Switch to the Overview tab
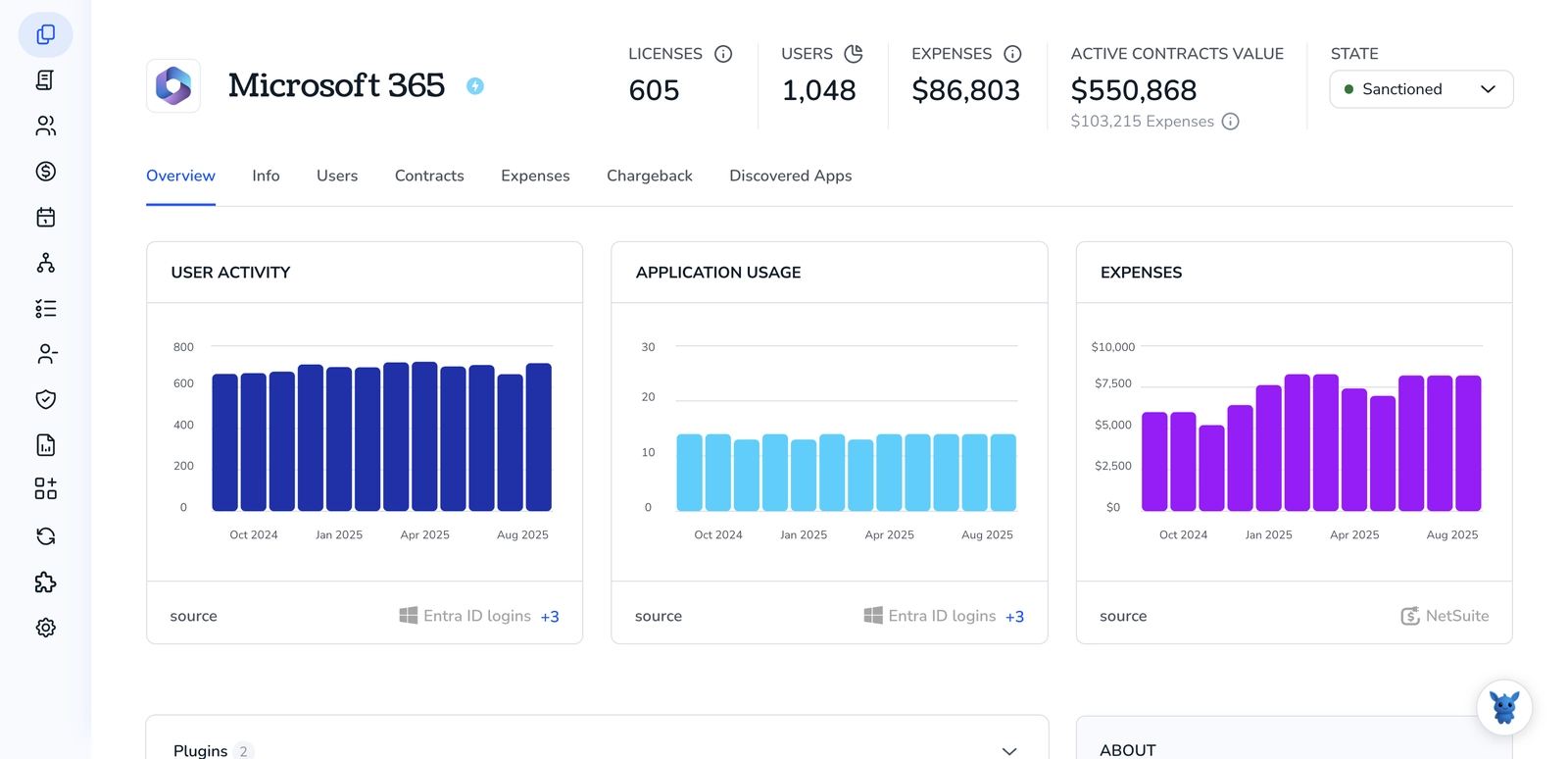 pos(180,176)
